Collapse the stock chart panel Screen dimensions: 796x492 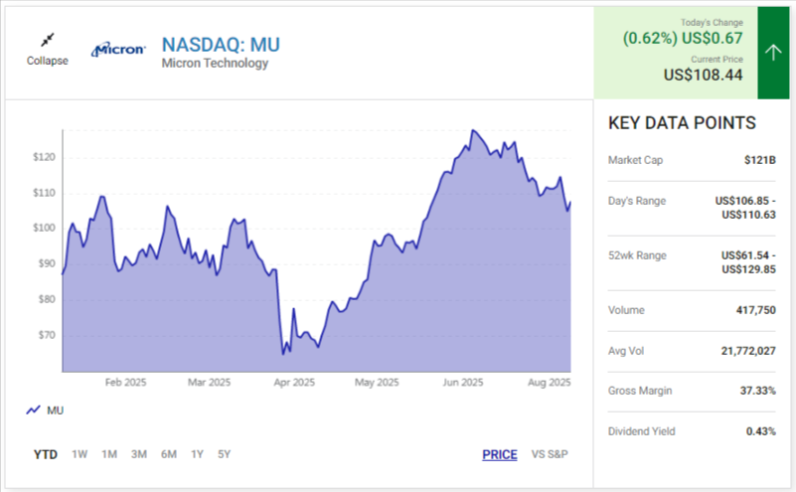(x=47, y=60)
